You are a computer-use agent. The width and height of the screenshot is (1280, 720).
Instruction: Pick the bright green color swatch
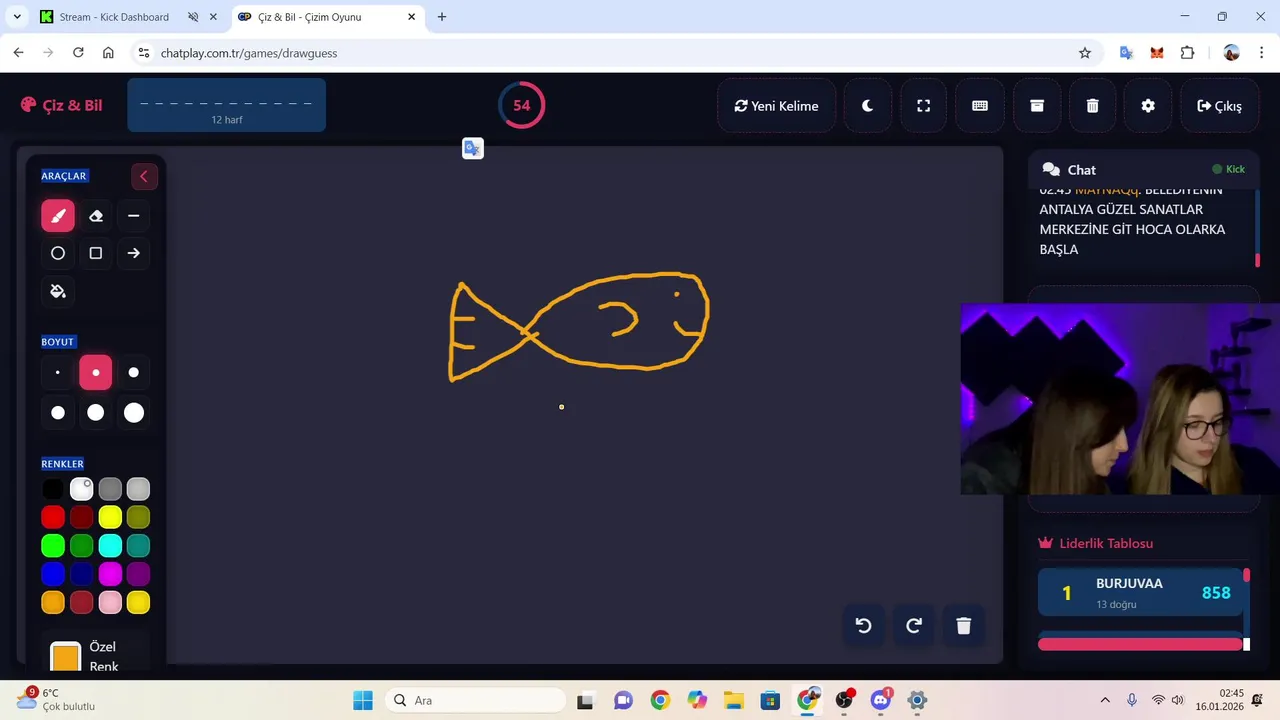coord(53,545)
